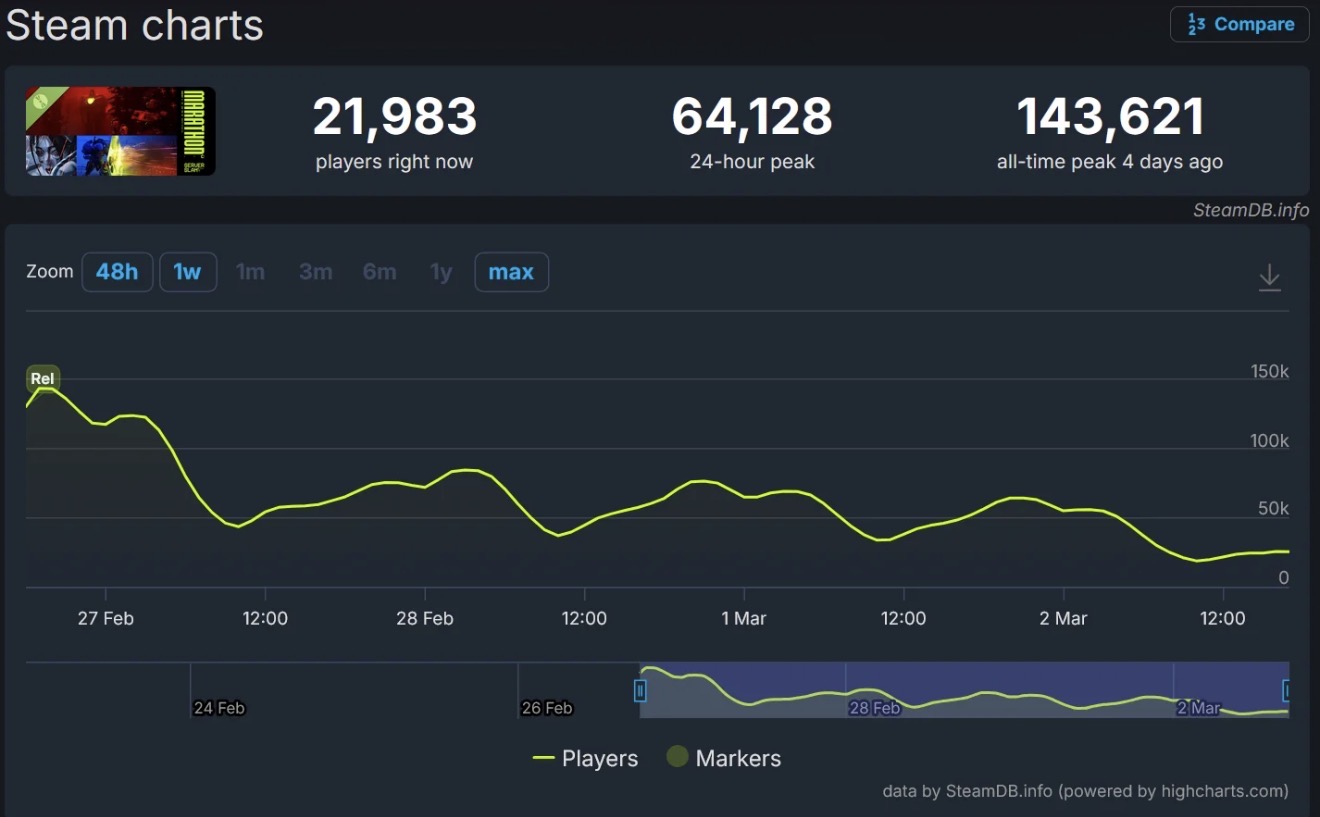Set chart zoom to 1w
The image size is (1320, 817).
point(188,272)
